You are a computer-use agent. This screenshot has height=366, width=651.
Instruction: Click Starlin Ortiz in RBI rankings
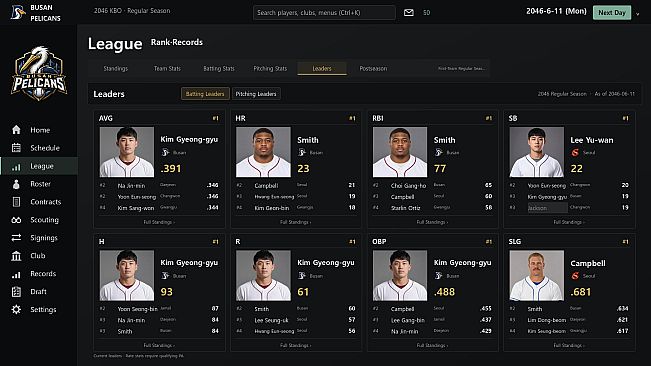406,208
